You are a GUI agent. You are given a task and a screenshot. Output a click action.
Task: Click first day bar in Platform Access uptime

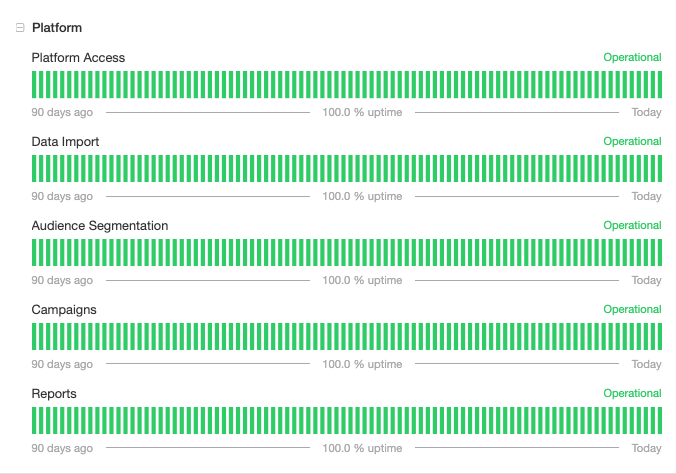[34, 85]
